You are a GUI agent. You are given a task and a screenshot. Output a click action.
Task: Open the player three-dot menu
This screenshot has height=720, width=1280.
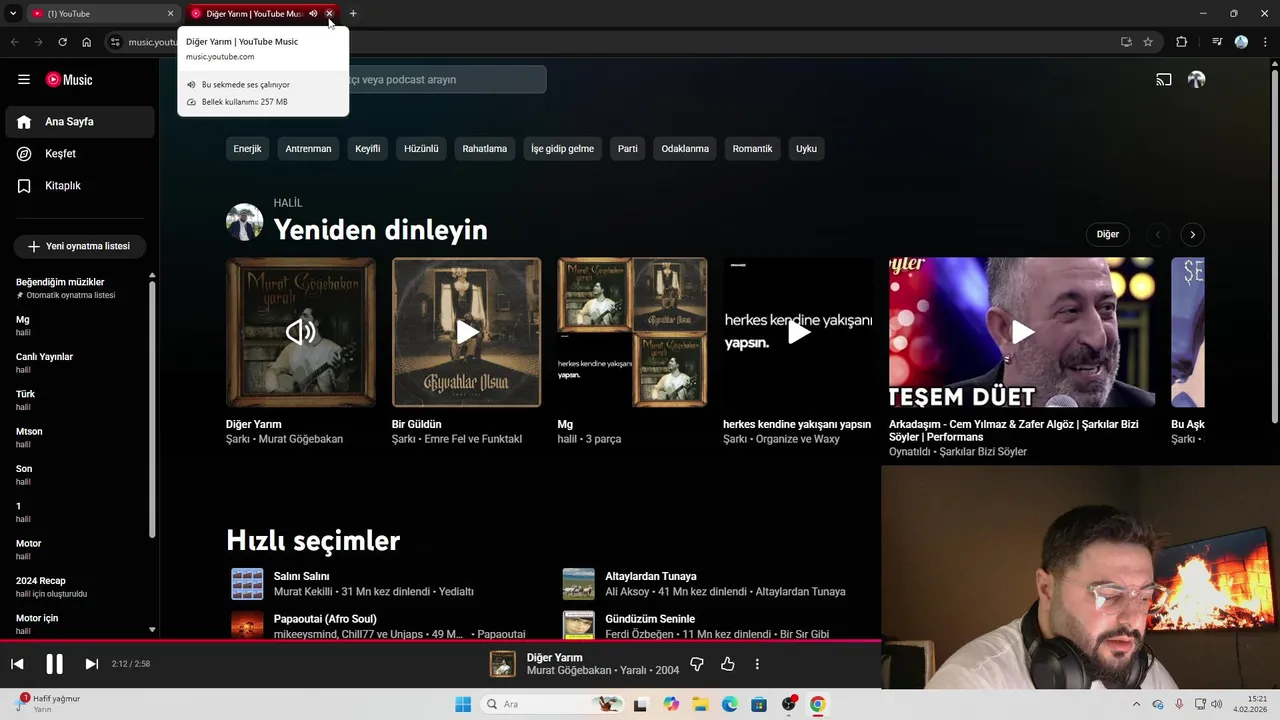click(757, 664)
